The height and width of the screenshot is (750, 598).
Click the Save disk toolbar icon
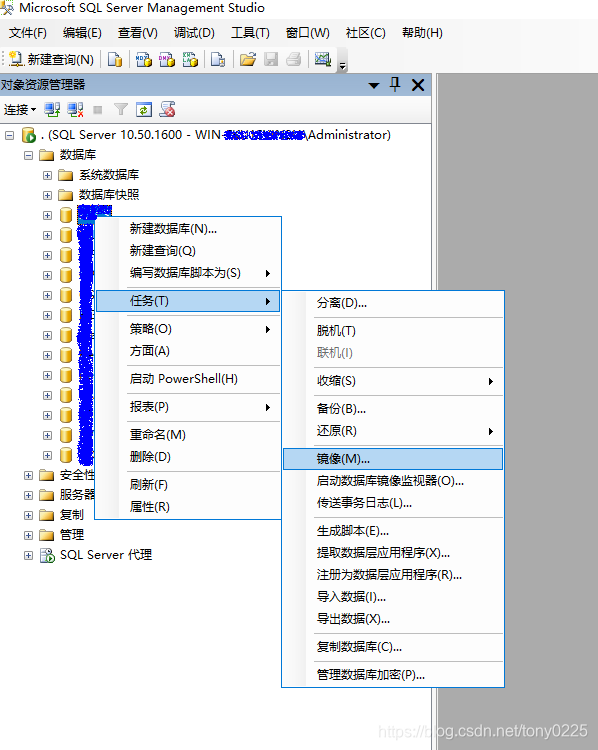pyautogui.click(x=271, y=59)
